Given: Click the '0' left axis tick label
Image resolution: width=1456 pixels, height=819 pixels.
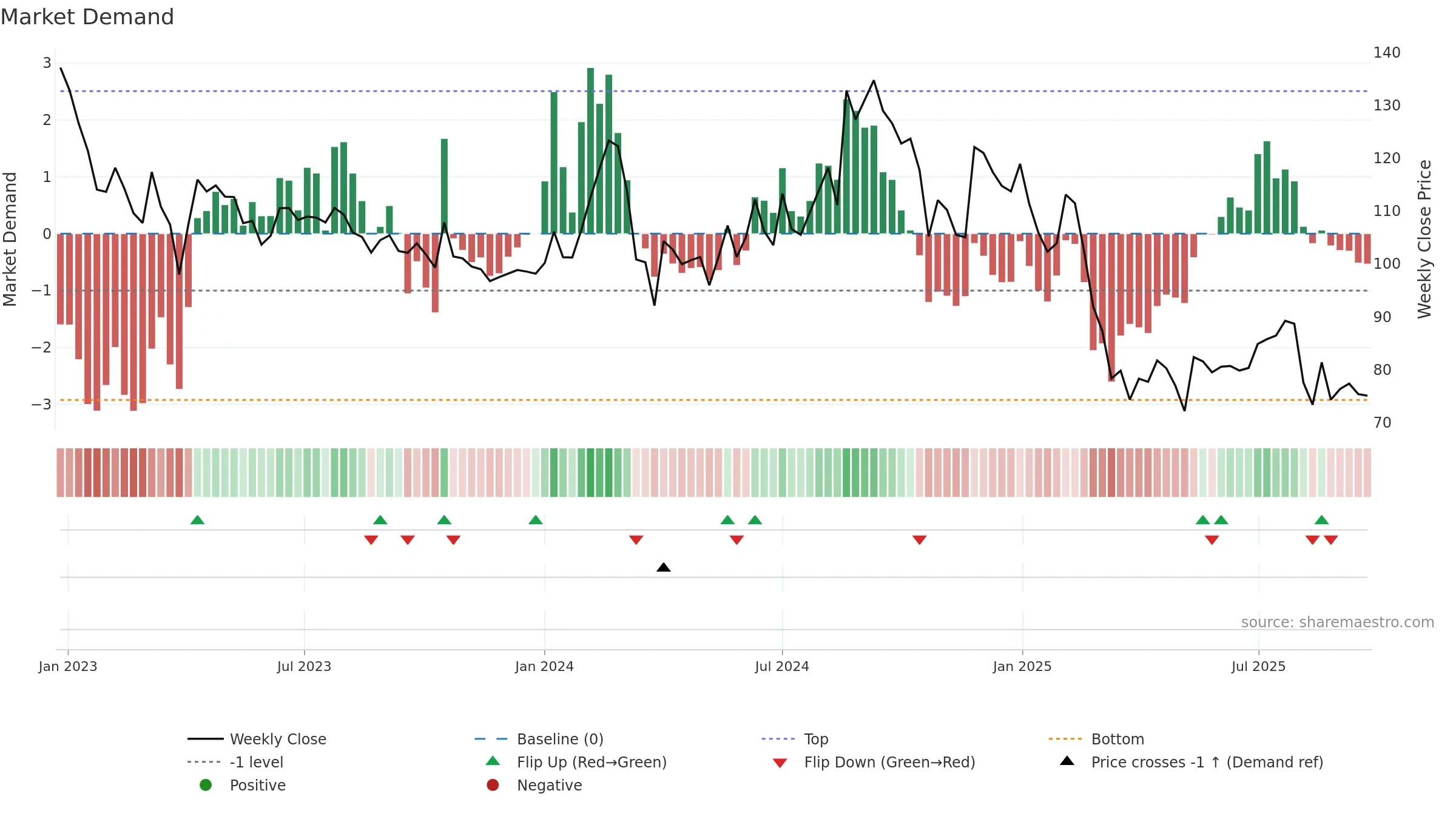Looking at the screenshot, I should 47,234.
